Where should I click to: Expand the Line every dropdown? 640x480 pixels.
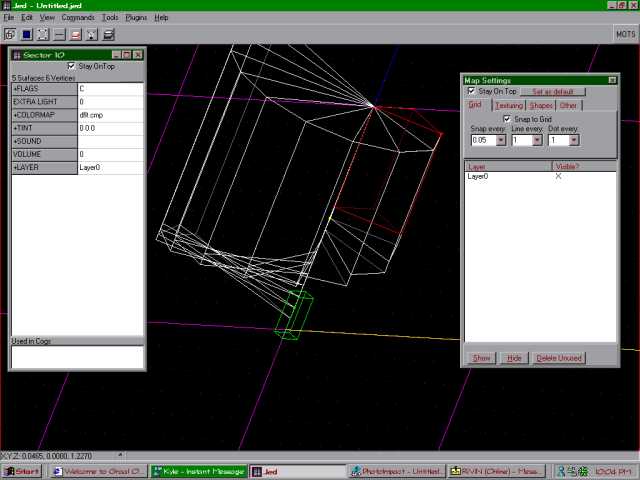pos(537,140)
